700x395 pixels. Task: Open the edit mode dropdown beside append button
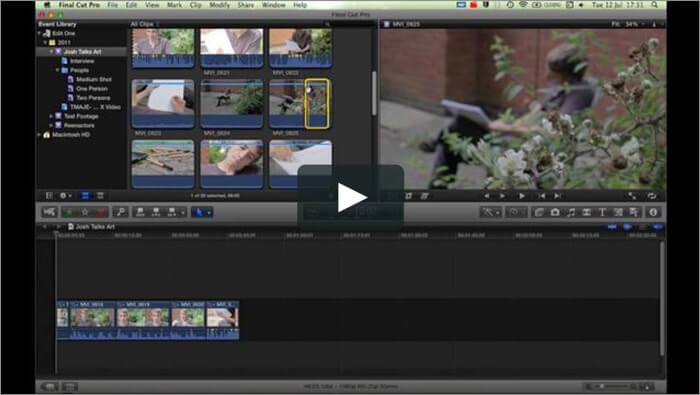(182, 213)
